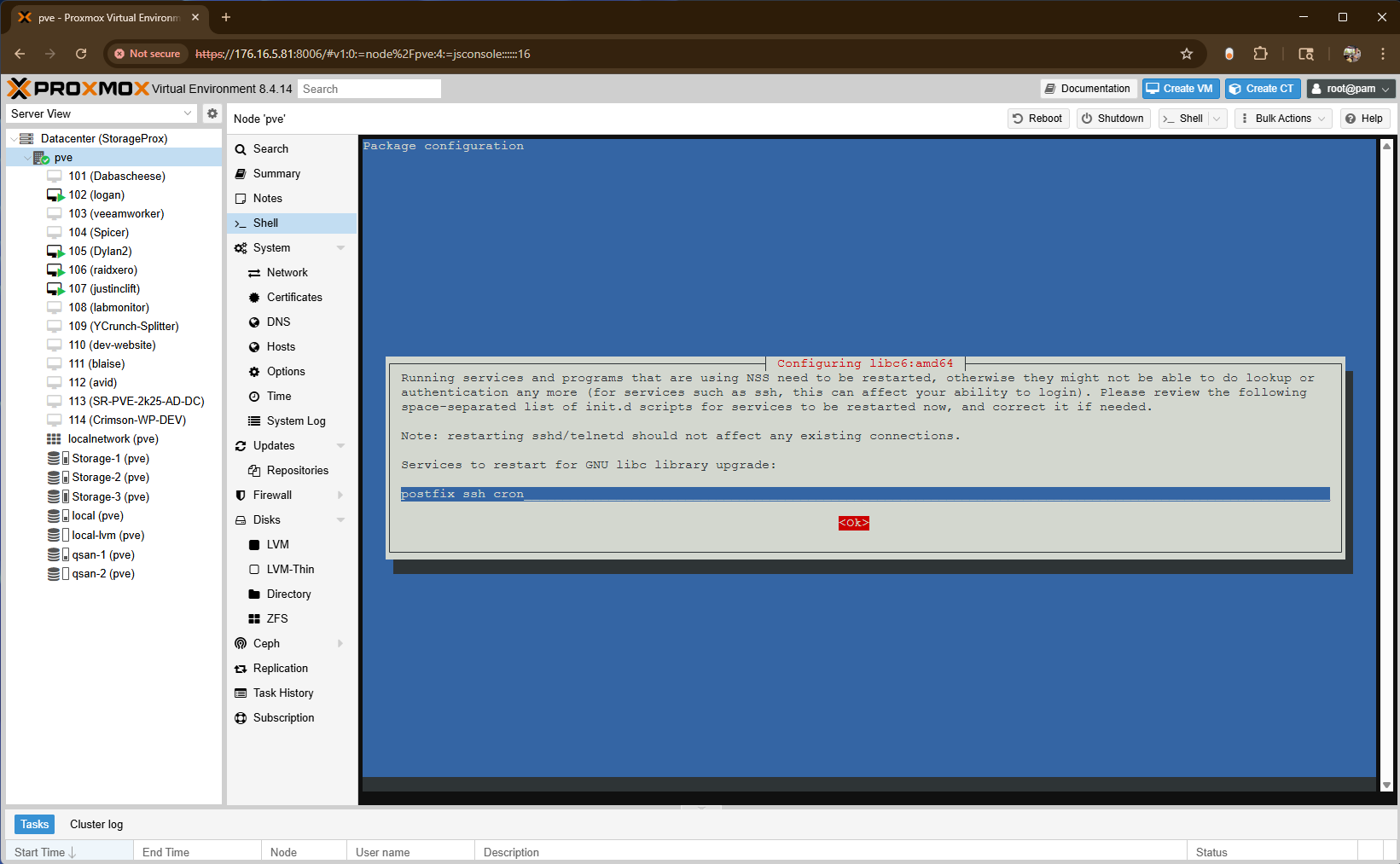The image size is (1400, 864).
Task: Click the Replication icon in node menu
Action: point(241,669)
